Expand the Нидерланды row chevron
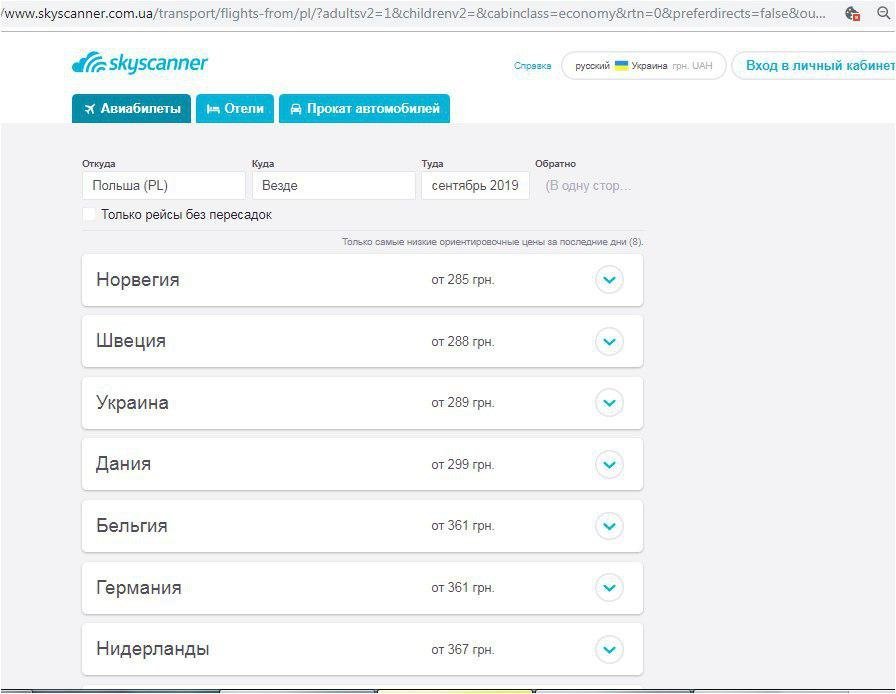 point(609,650)
